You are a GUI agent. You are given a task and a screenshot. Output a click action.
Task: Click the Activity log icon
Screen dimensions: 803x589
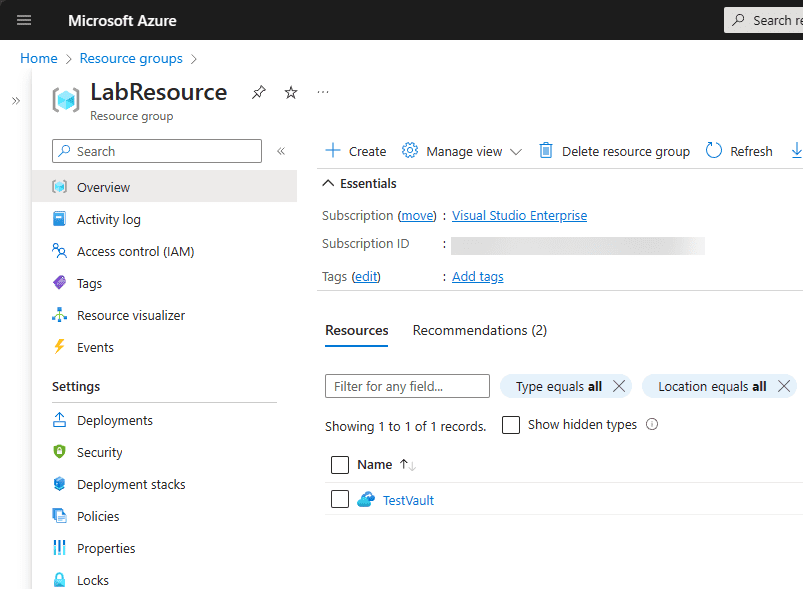[59, 219]
